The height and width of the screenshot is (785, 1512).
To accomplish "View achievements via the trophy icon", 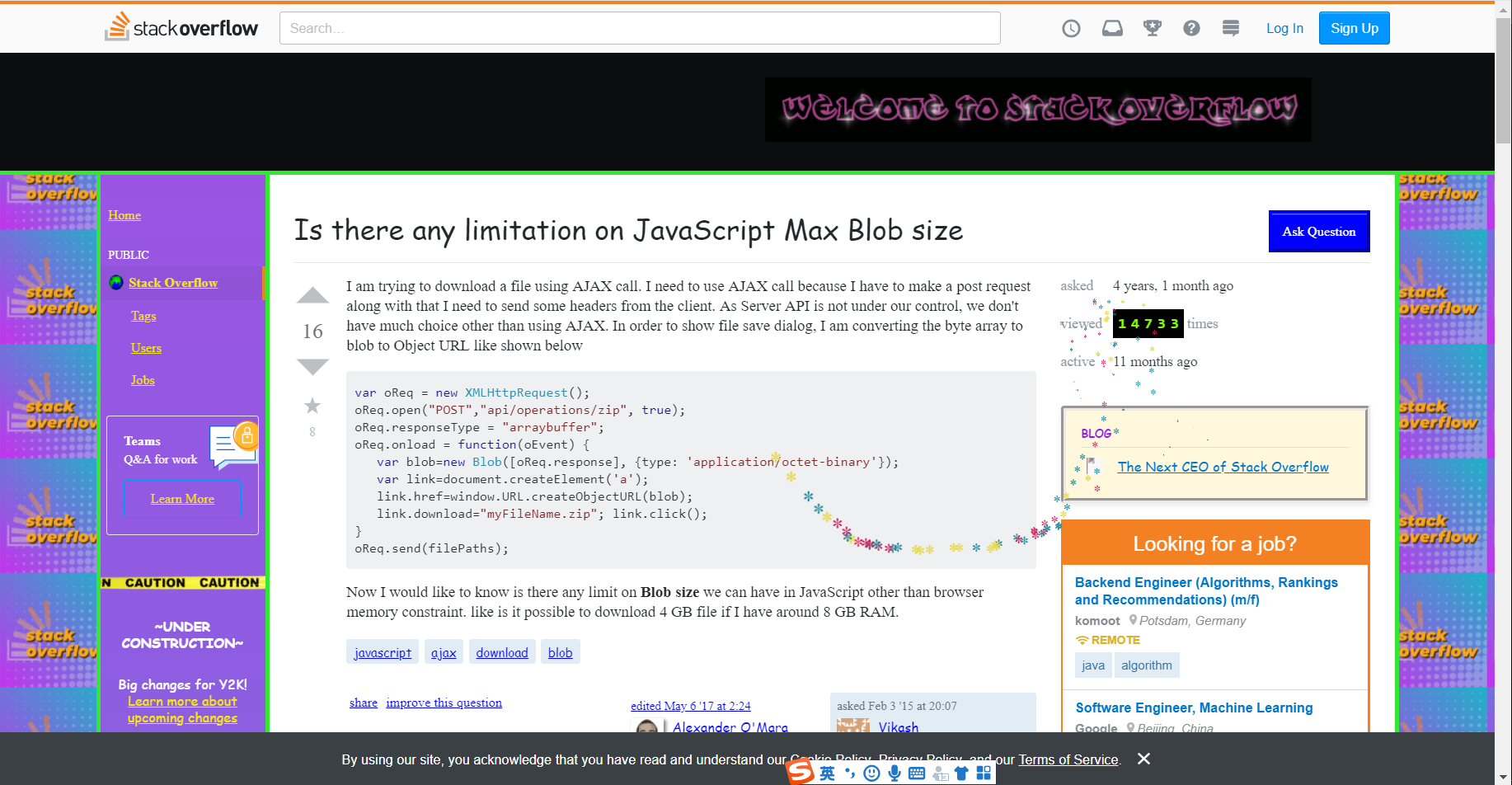I will pos(1152,27).
